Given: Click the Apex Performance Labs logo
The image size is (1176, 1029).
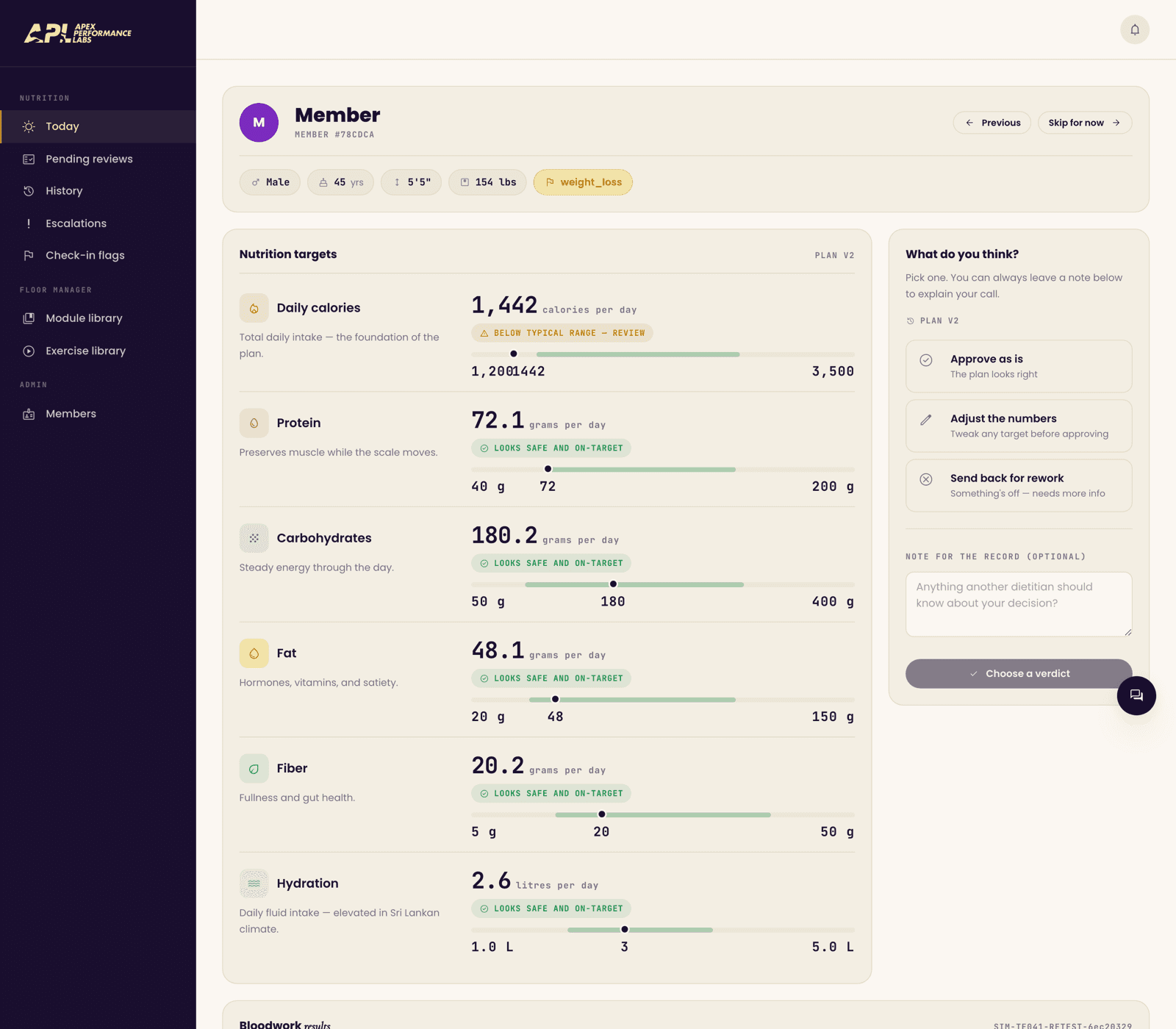Looking at the screenshot, I should (x=78, y=33).
